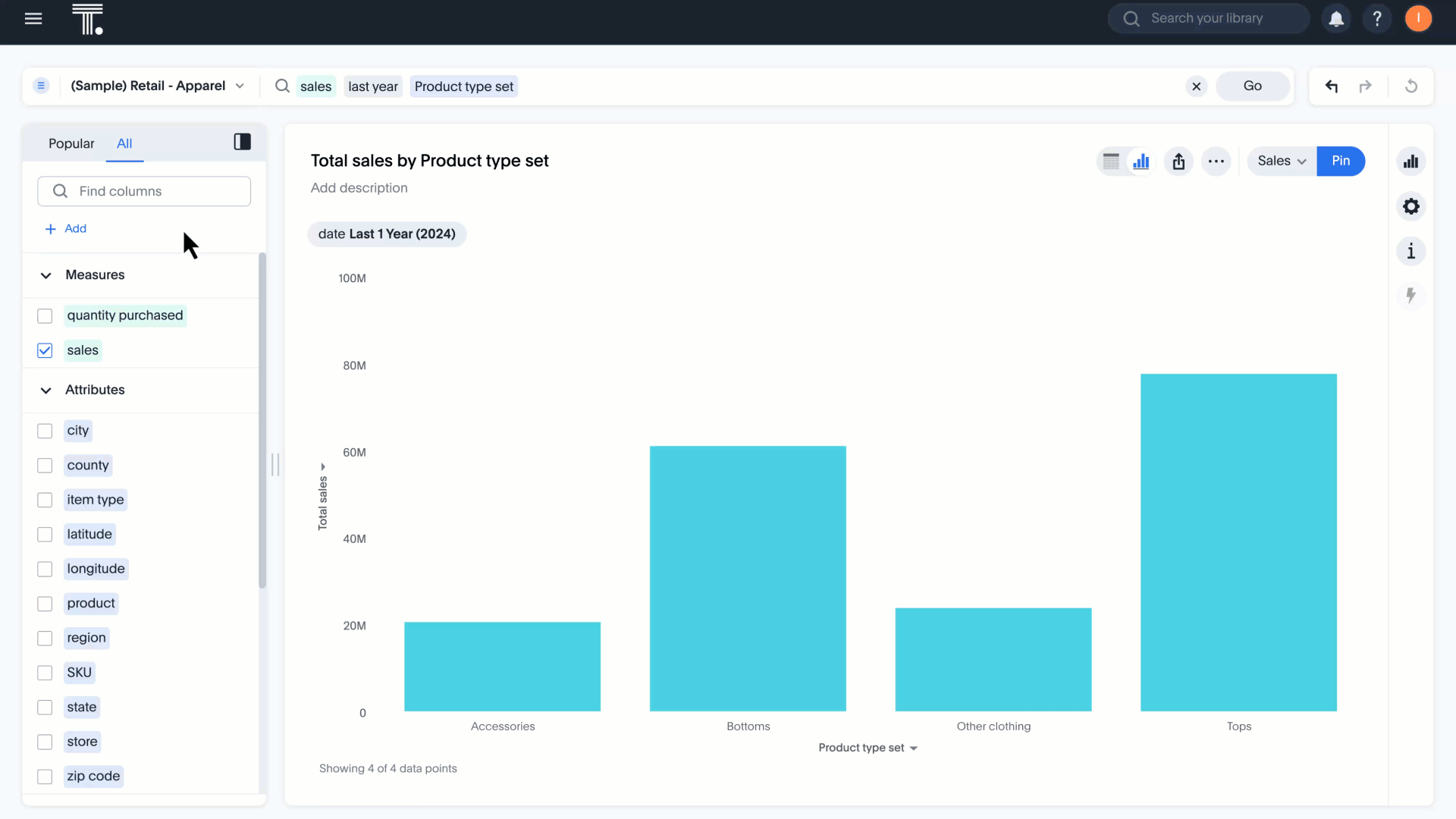Undo the last search change
1456x819 pixels.
[1332, 86]
